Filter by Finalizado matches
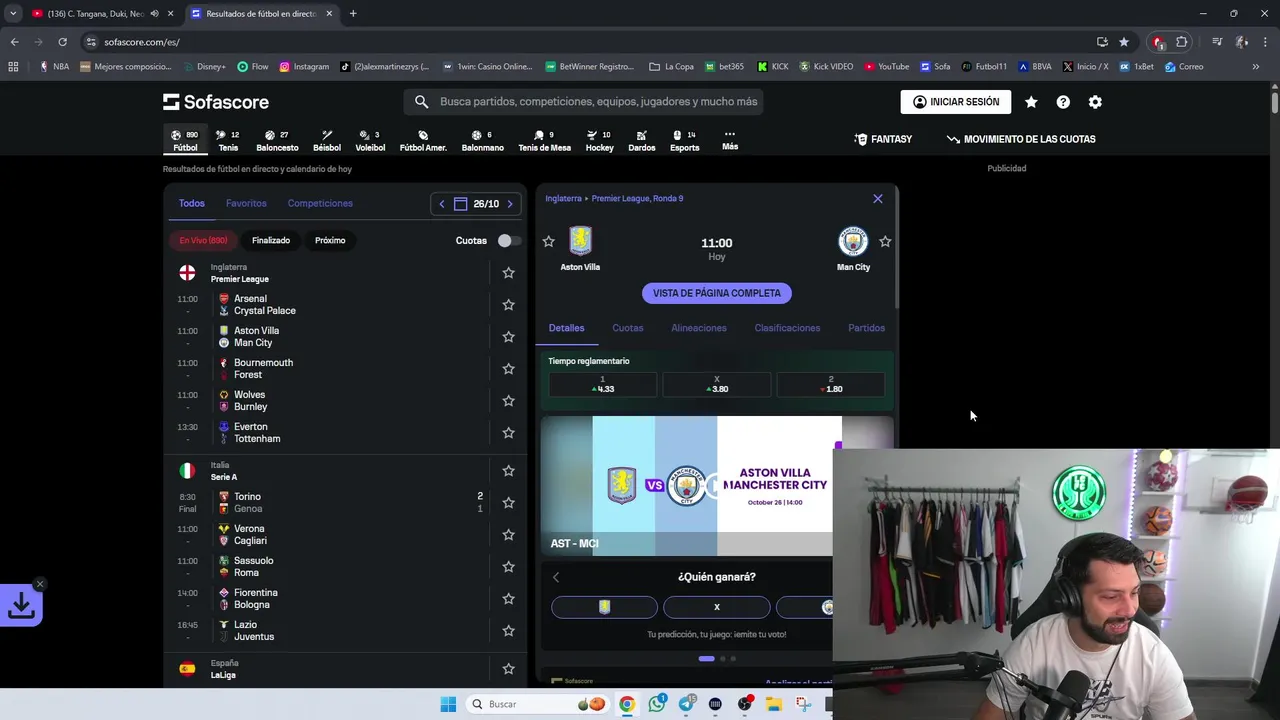1280x720 pixels. (271, 240)
